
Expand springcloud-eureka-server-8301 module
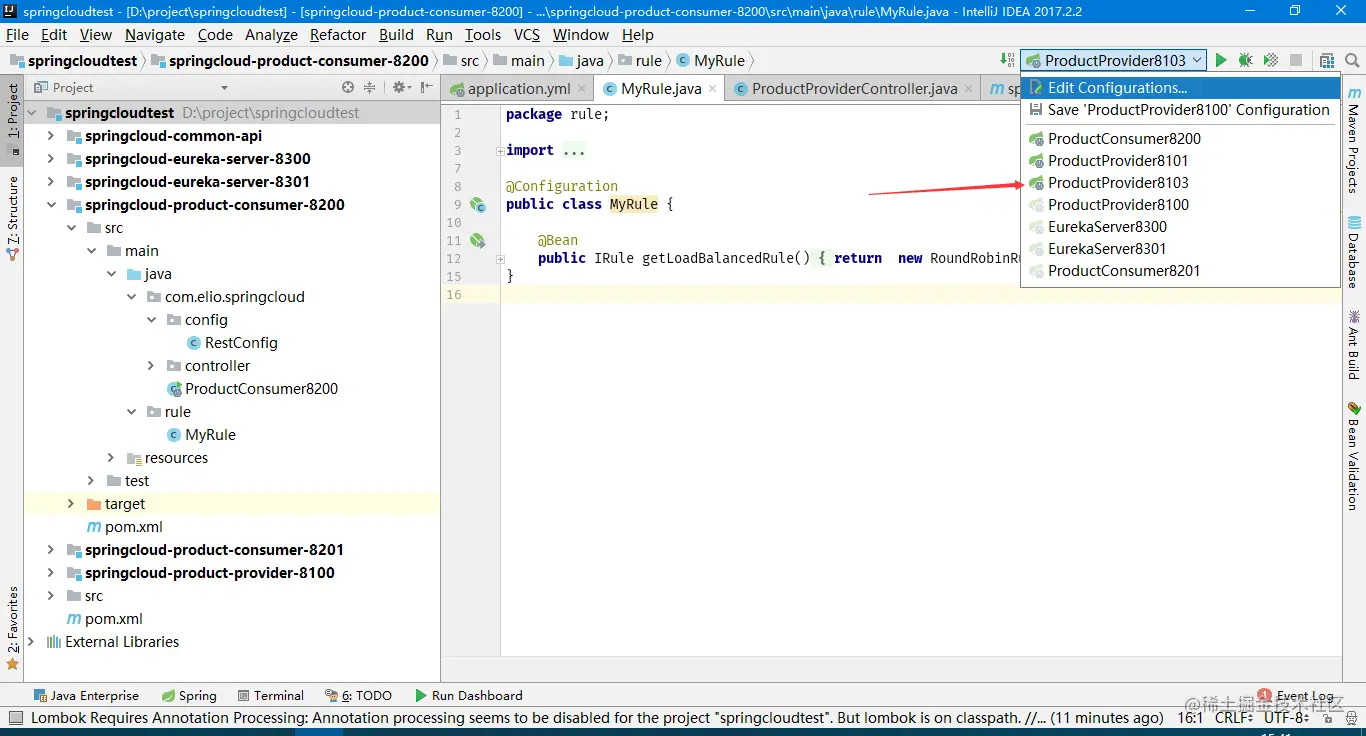51,182
